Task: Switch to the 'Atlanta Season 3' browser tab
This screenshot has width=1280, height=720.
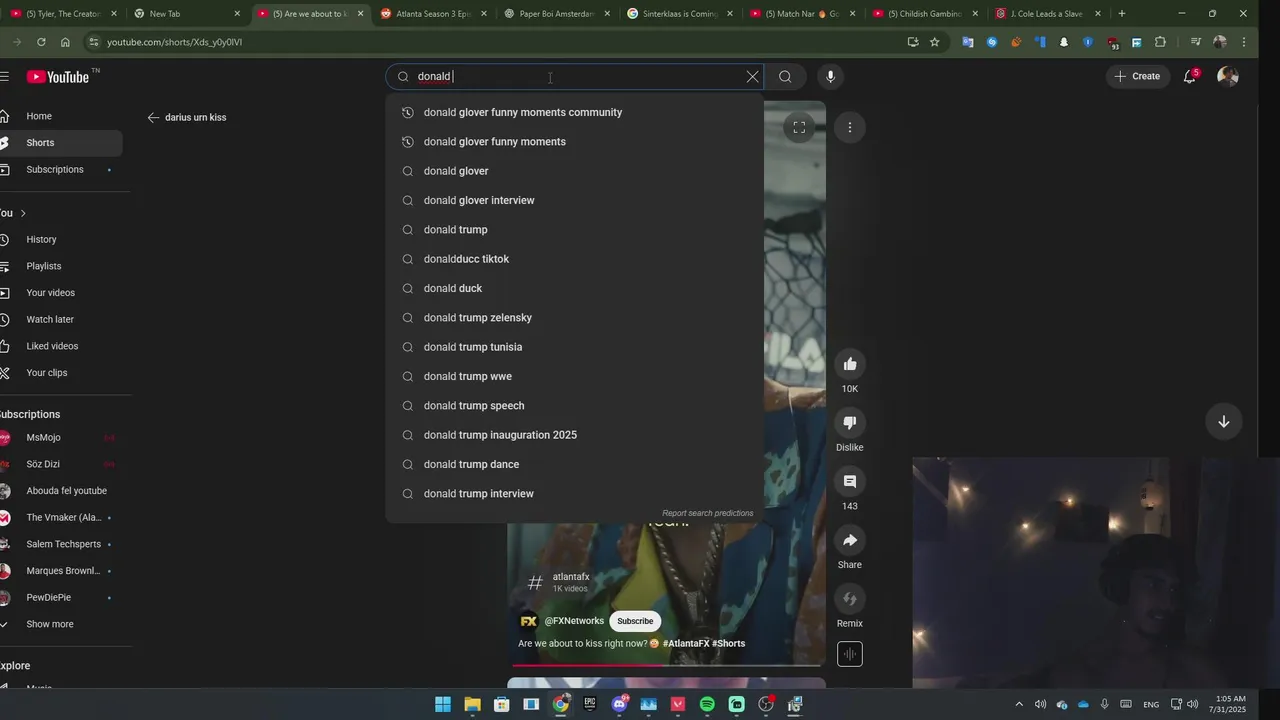Action: [430, 14]
